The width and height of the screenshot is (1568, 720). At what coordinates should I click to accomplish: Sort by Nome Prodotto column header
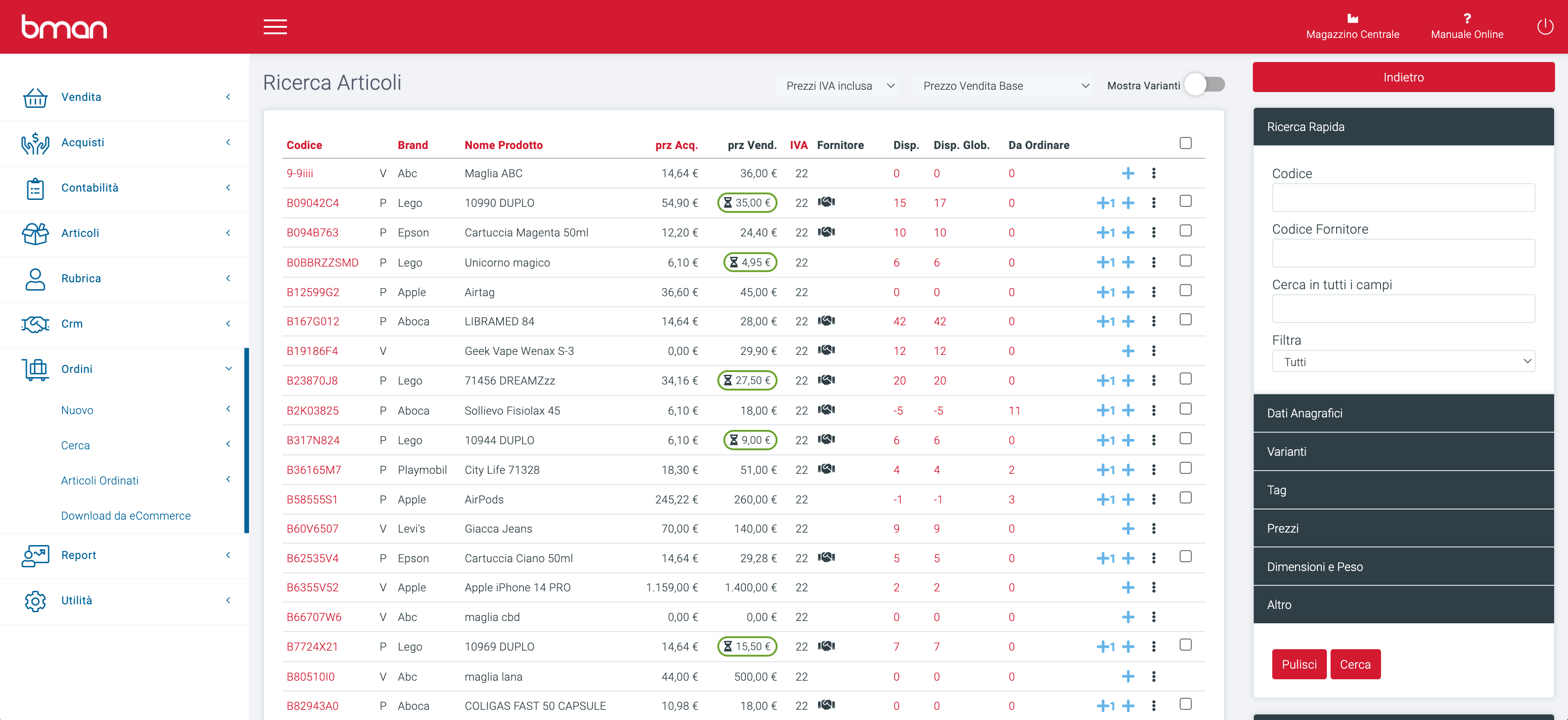click(504, 145)
